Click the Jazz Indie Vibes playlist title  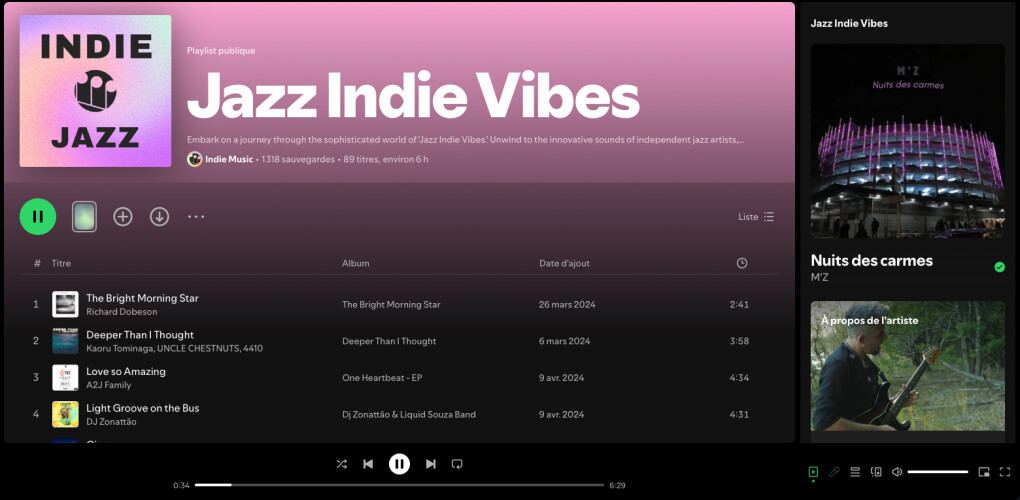413,96
